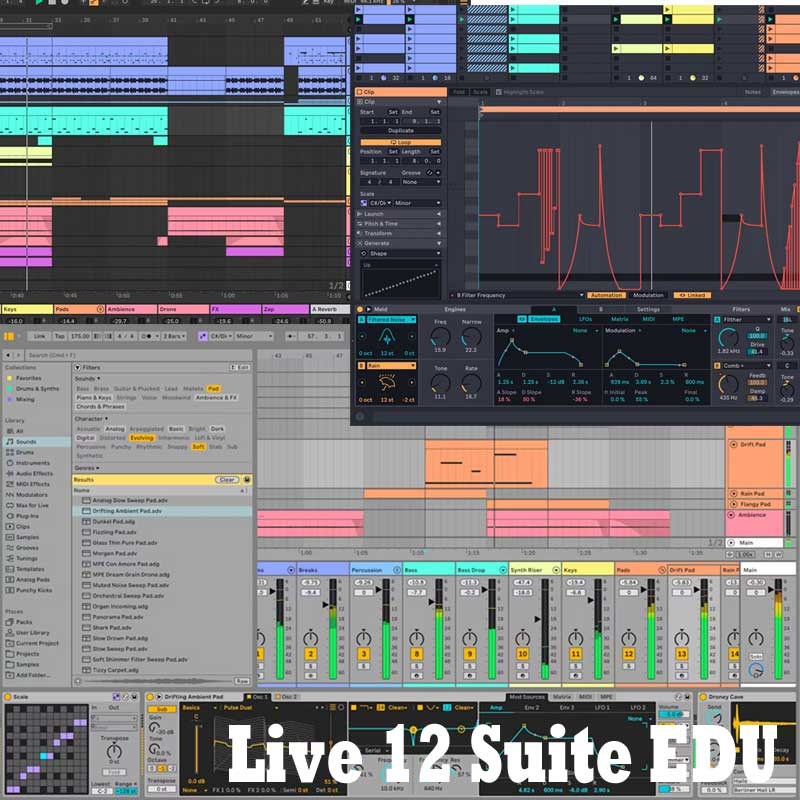Toggle the Pad filter tag in Sounds
Viewport: 800px width, 800px height.
[213, 388]
